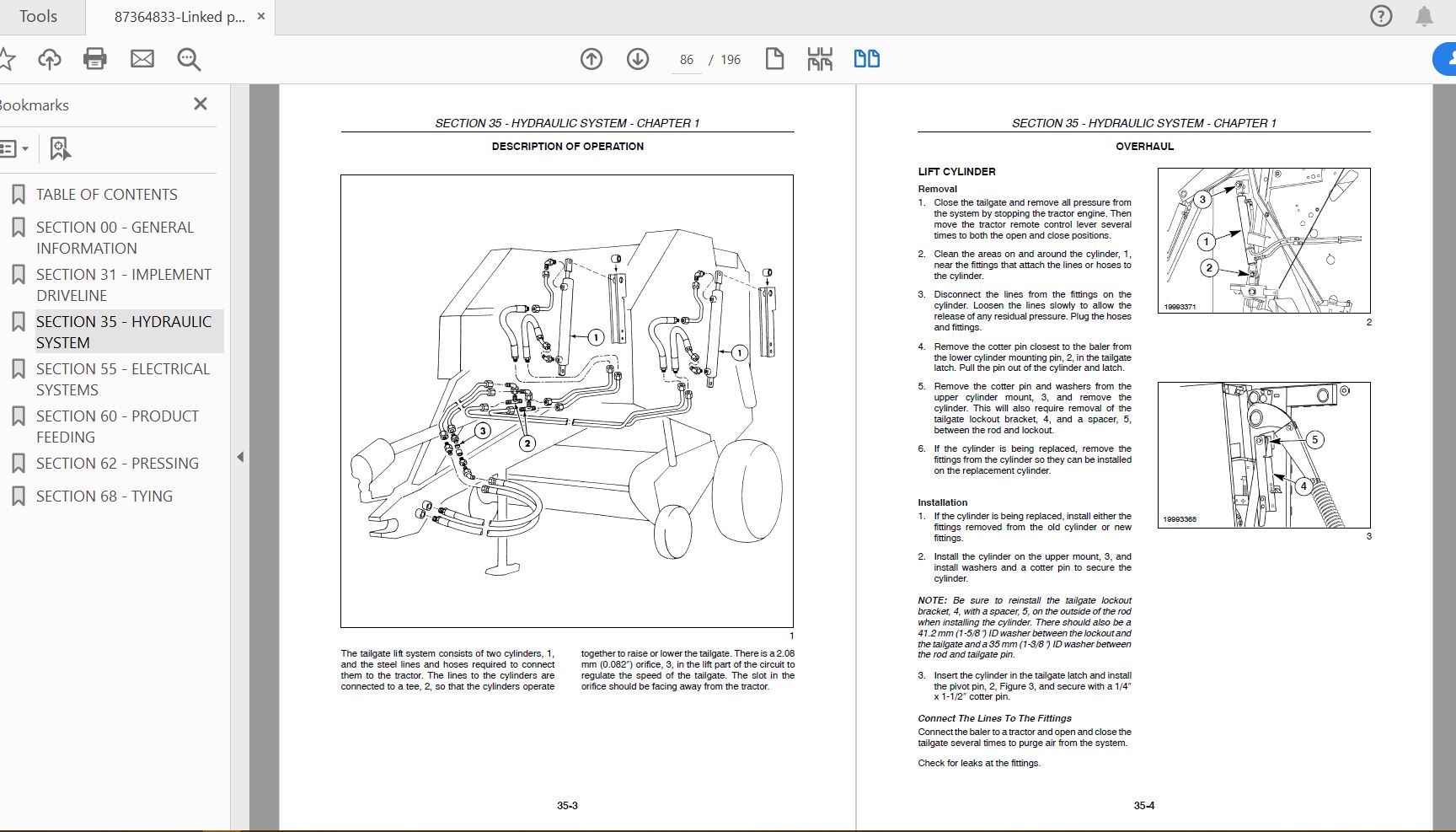This screenshot has height=832, width=1456.
Task: Open the zoom search tool icon
Action: [188, 59]
